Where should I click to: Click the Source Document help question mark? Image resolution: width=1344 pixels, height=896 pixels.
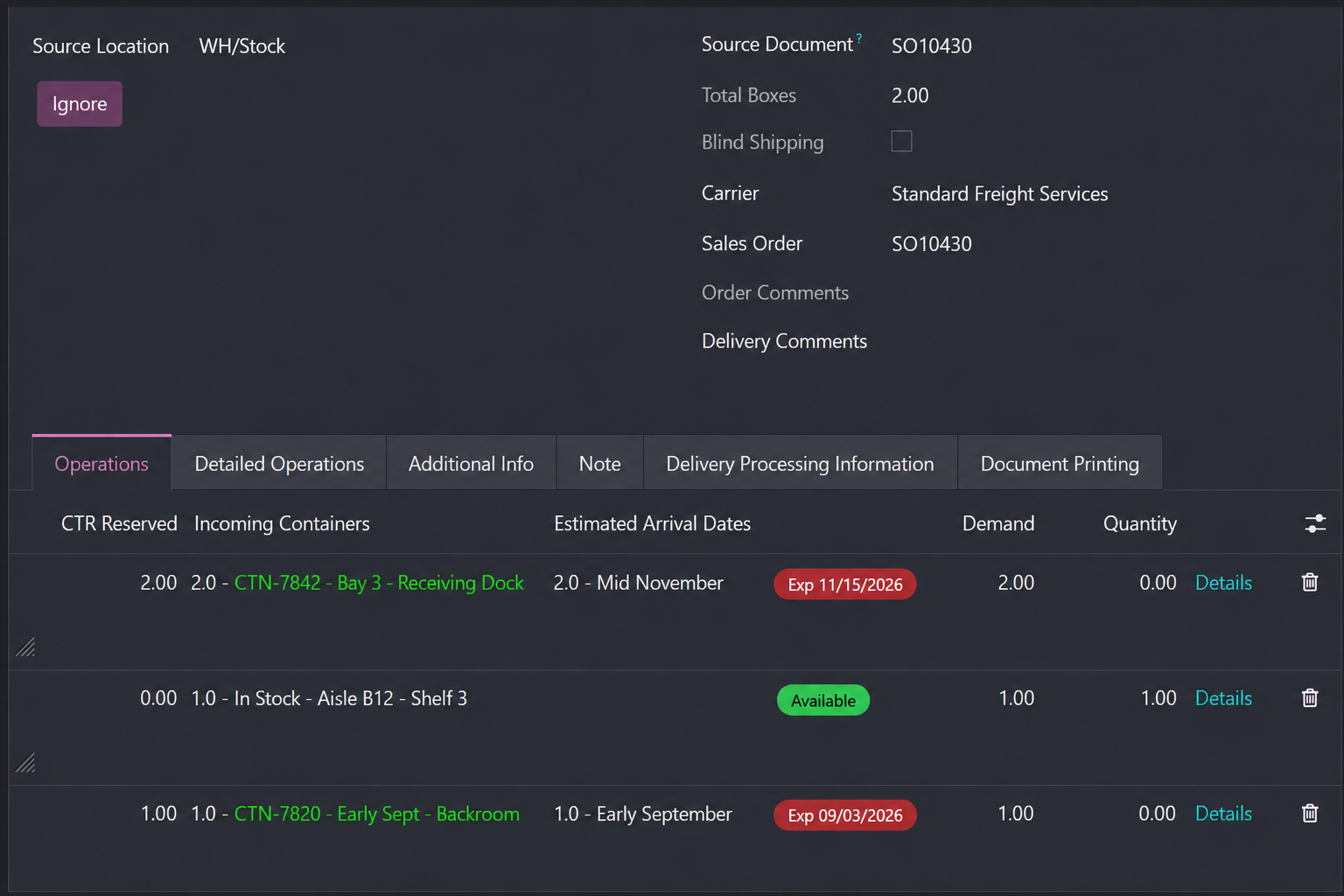point(859,38)
